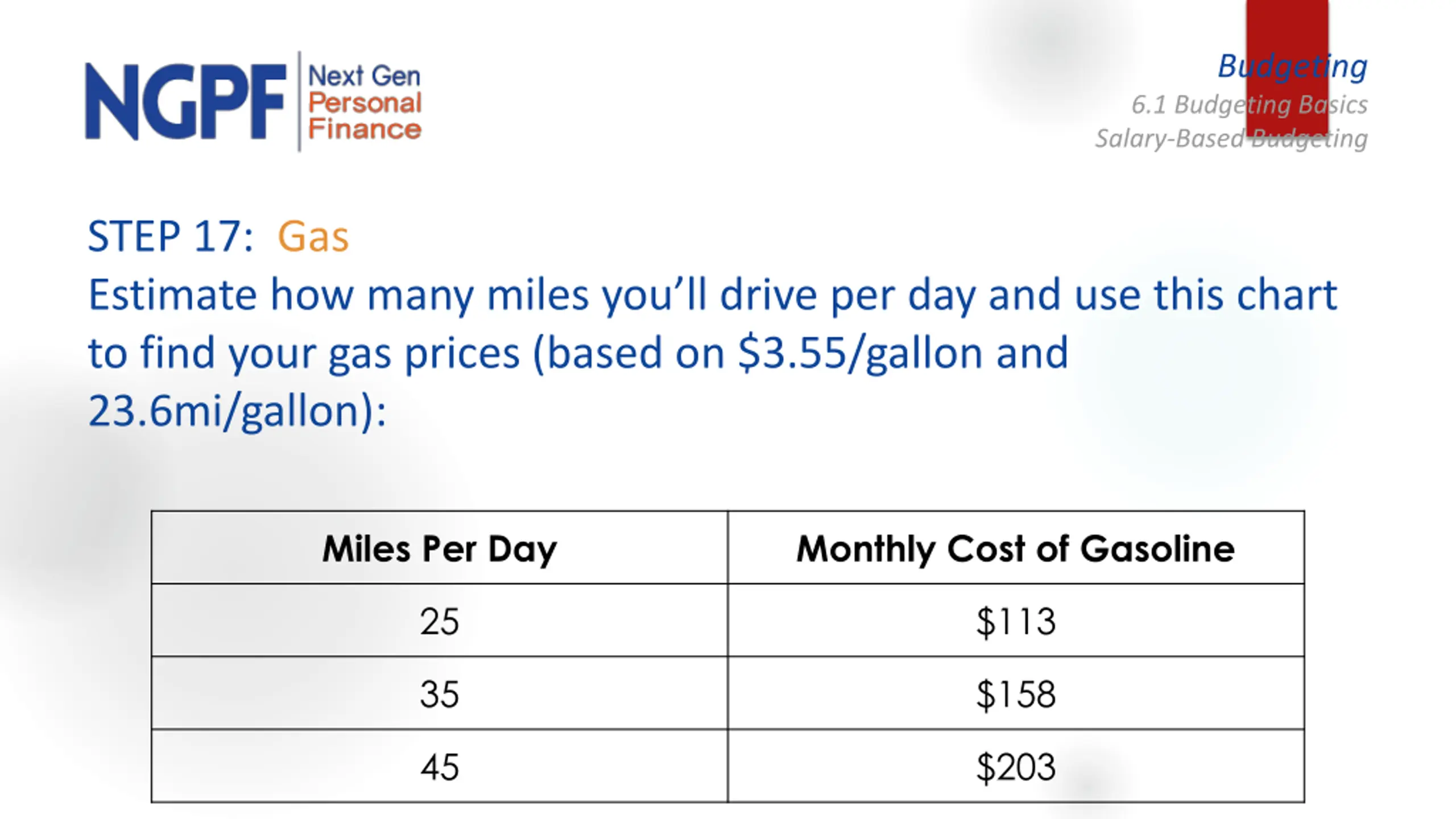Click the vertical divider in the logo

[x=299, y=102]
